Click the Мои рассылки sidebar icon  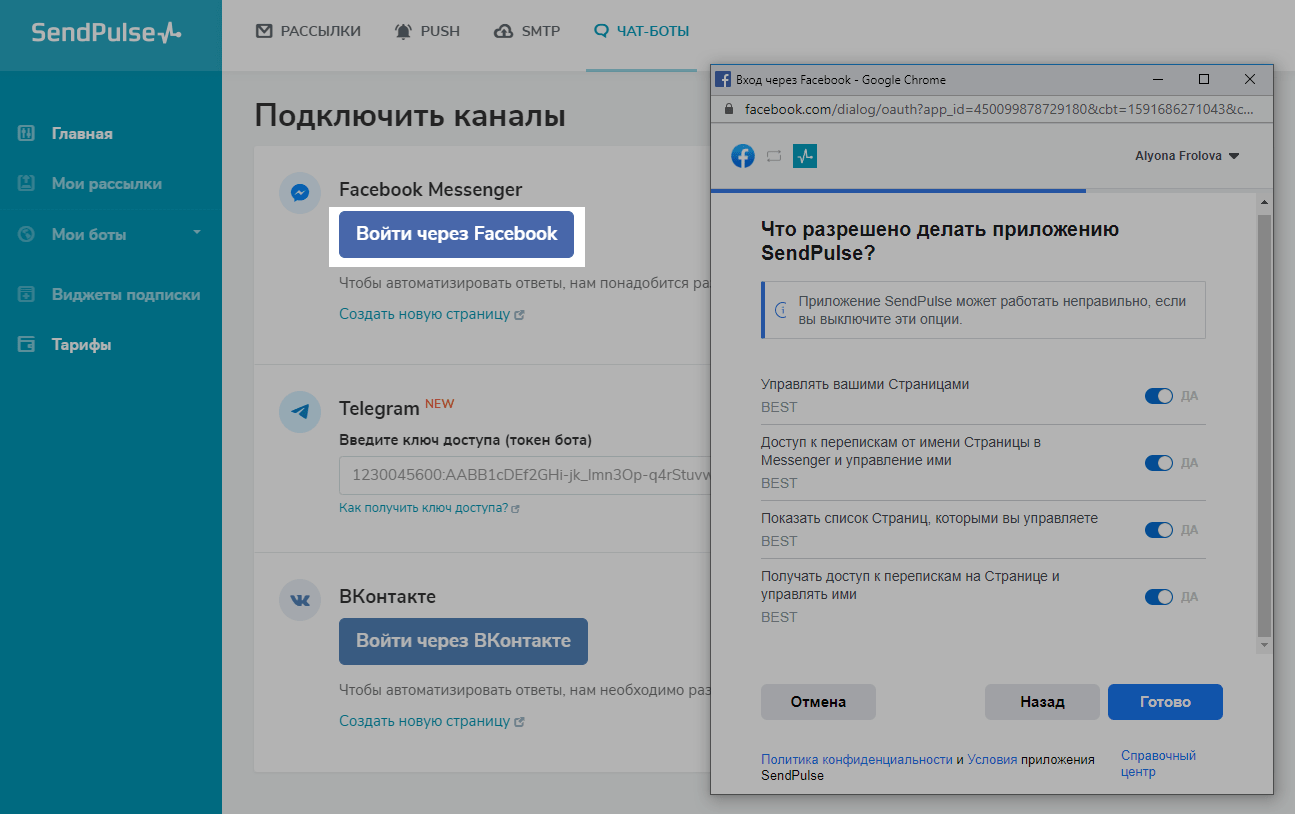27,183
